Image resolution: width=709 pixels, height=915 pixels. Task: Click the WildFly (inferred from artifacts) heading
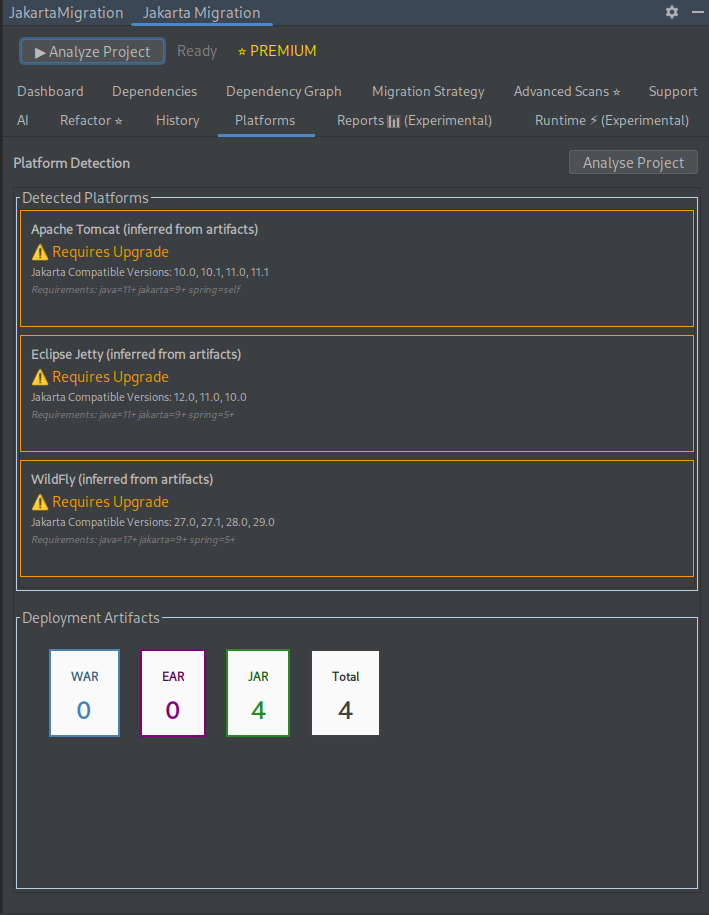point(122,479)
